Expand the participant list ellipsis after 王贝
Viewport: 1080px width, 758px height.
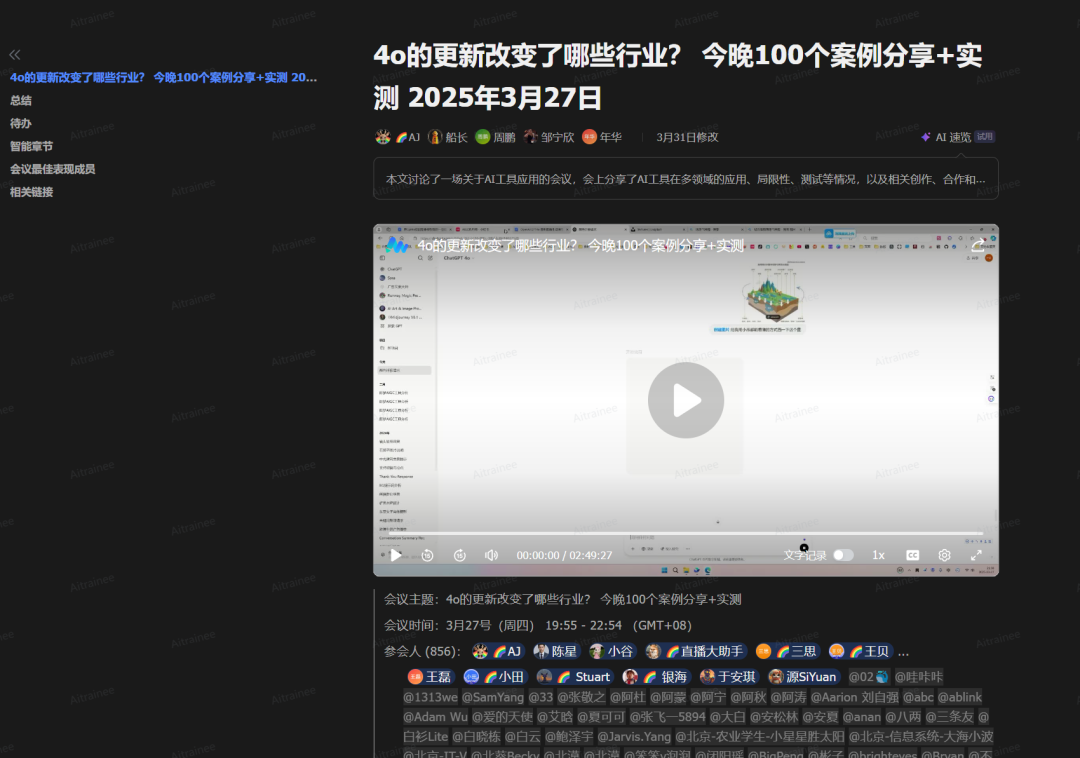pos(903,652)
